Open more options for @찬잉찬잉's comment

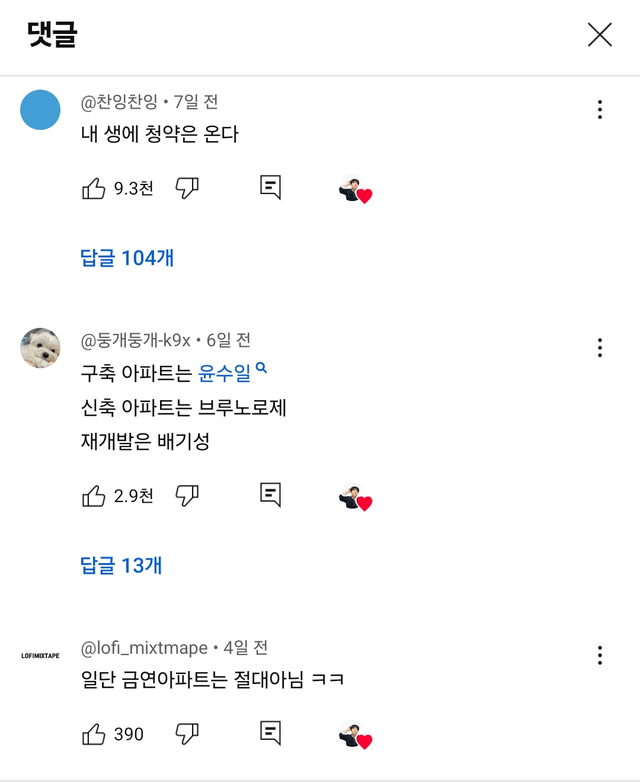[x=599, y=110]
